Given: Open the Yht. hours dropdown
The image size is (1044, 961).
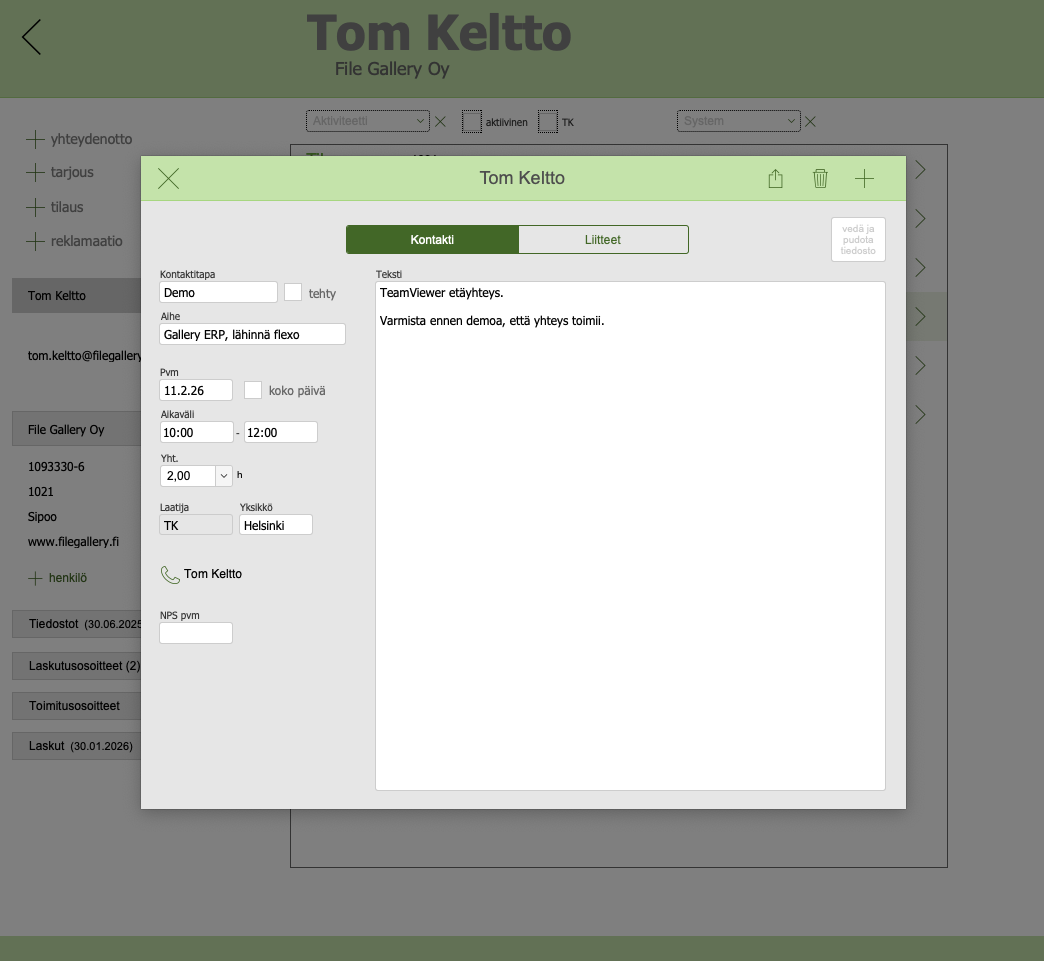Looking at the screenshot, I should pyautogui.click(x=224, y=476).
